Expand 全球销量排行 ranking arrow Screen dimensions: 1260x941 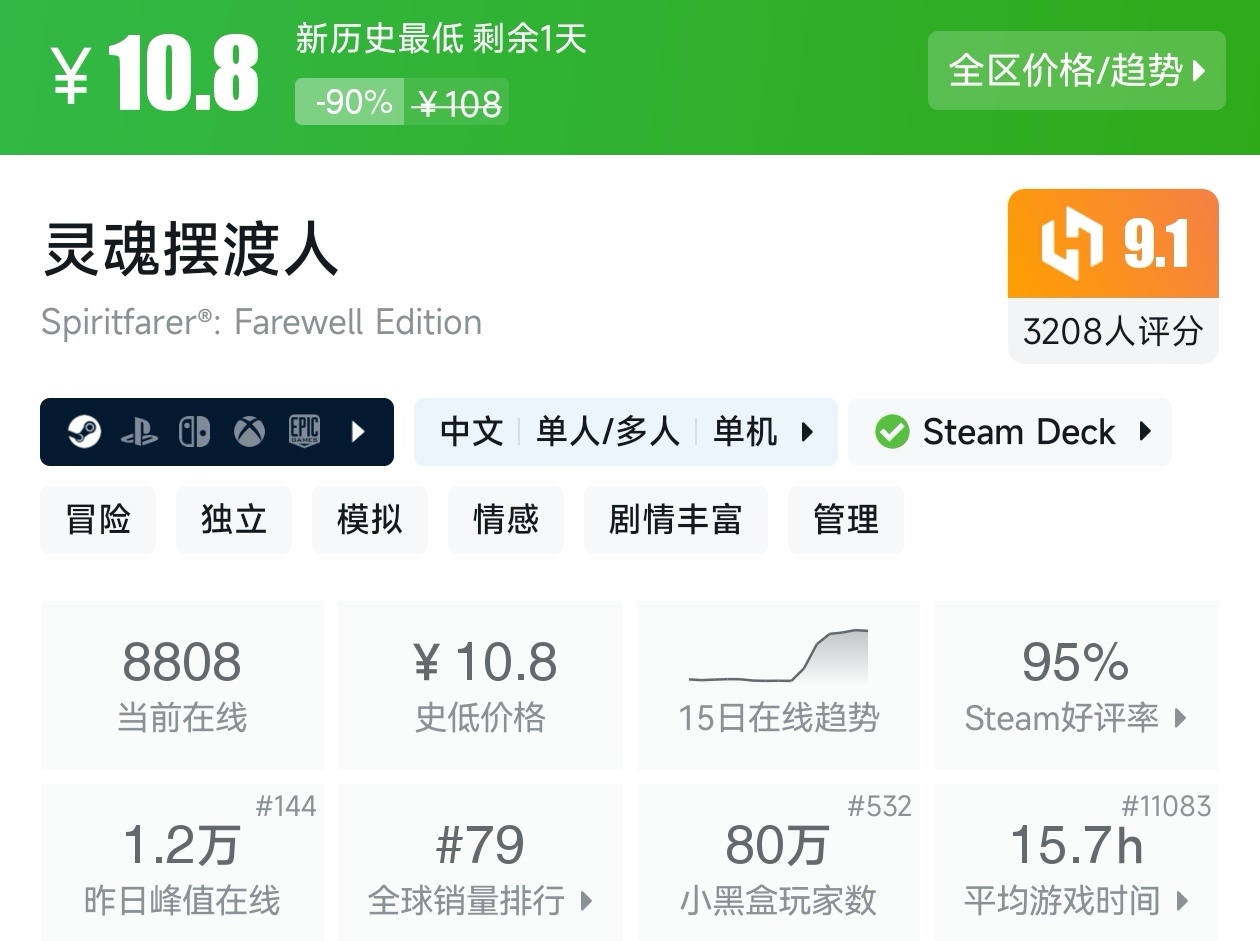(x=587, y=901)
